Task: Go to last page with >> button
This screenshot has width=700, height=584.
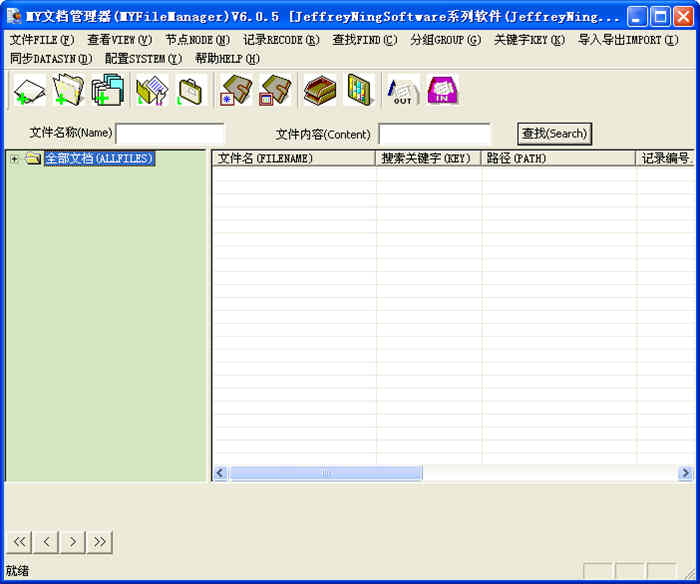Action: click(99, 542)
